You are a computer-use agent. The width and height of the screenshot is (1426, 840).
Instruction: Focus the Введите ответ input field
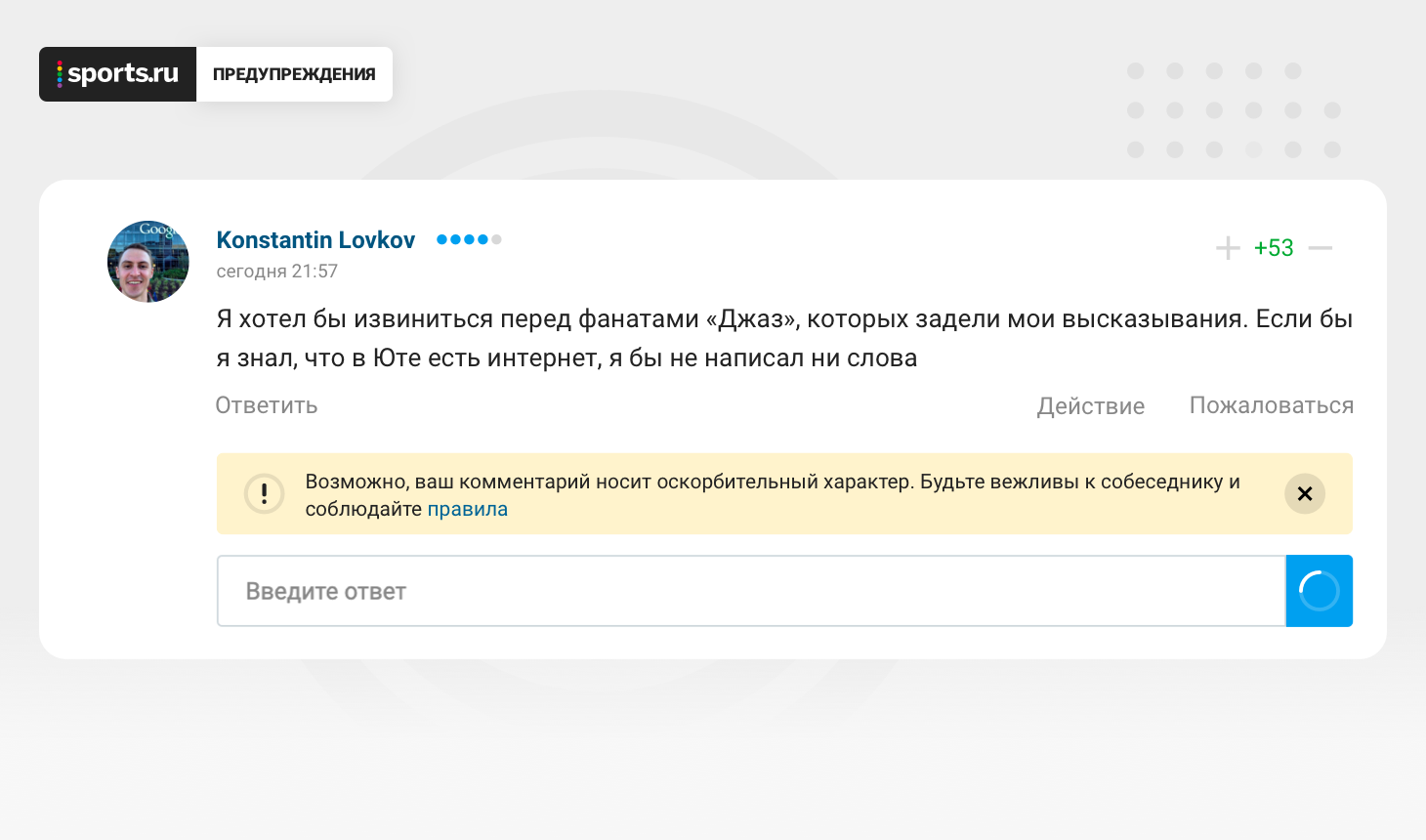click(750, 591)
